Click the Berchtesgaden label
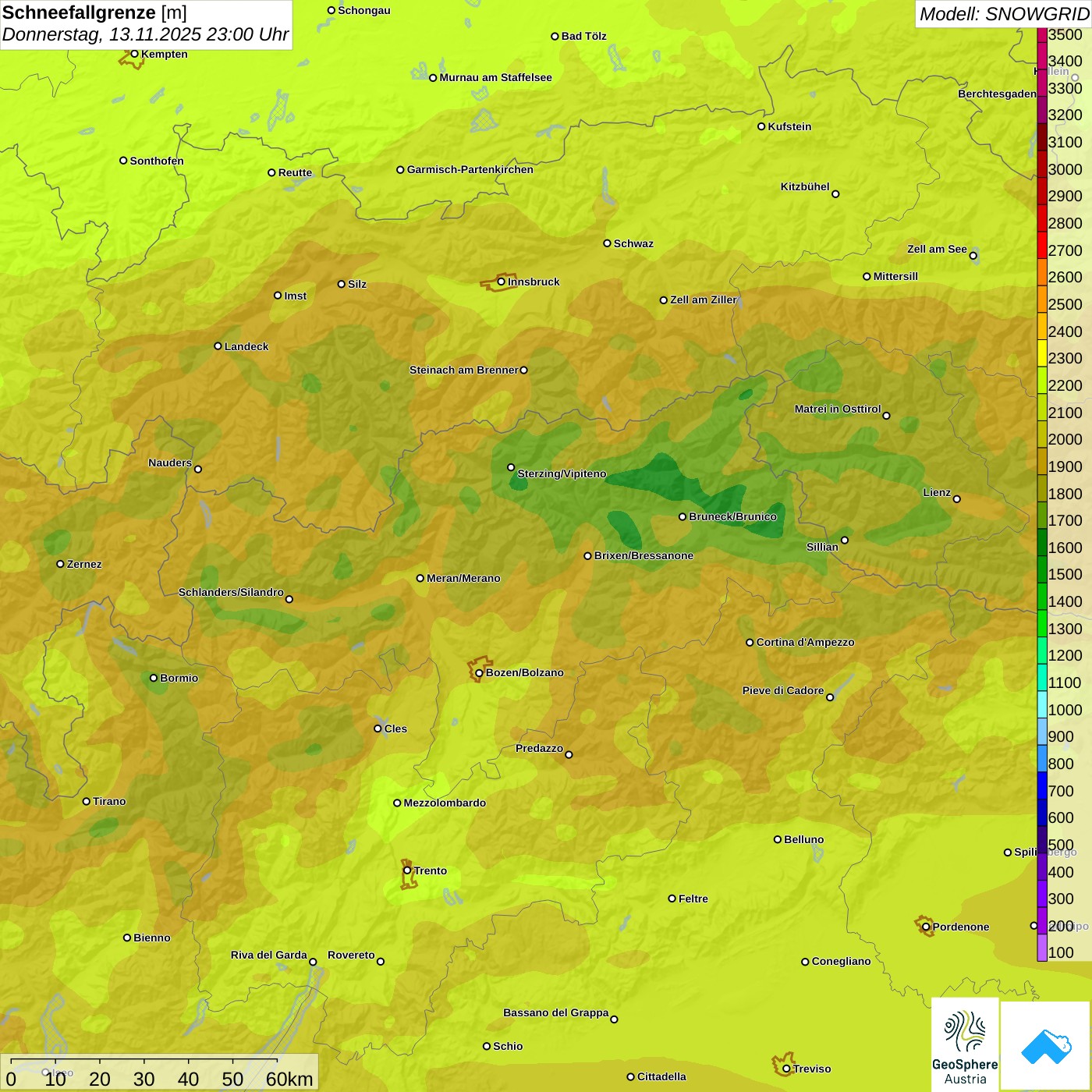This screenshot has width=1092, height=1092. point(998,94)
